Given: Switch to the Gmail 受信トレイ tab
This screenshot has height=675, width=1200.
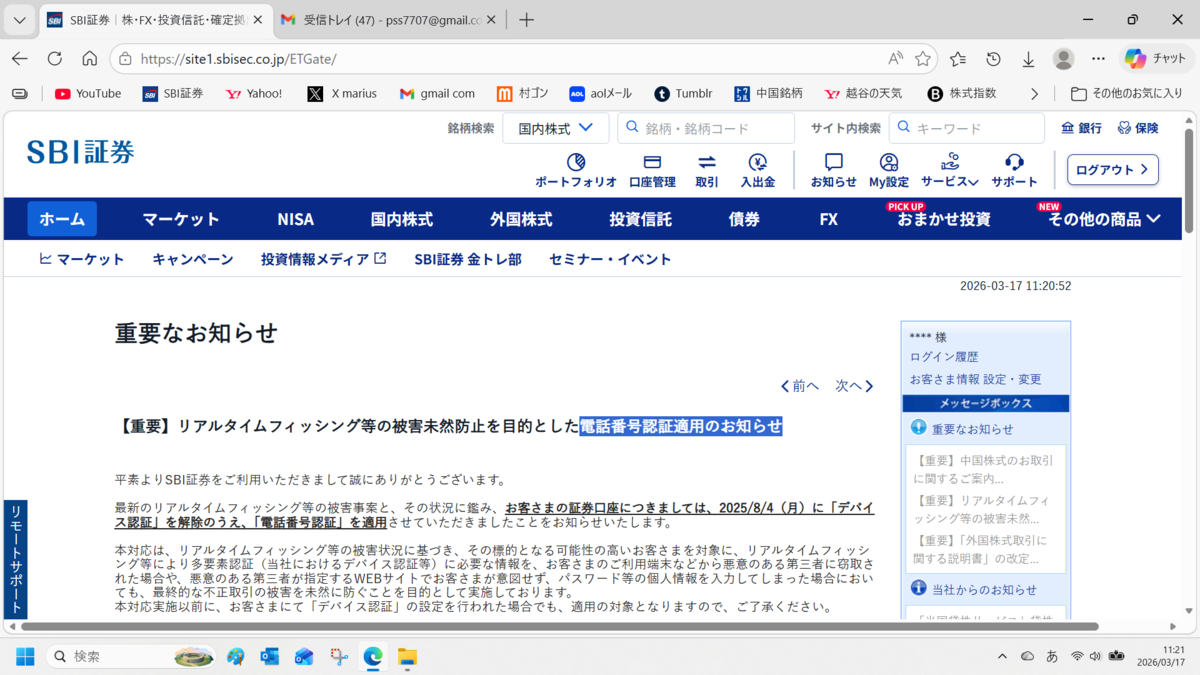Looking at the screenshot, I should 389,20.
